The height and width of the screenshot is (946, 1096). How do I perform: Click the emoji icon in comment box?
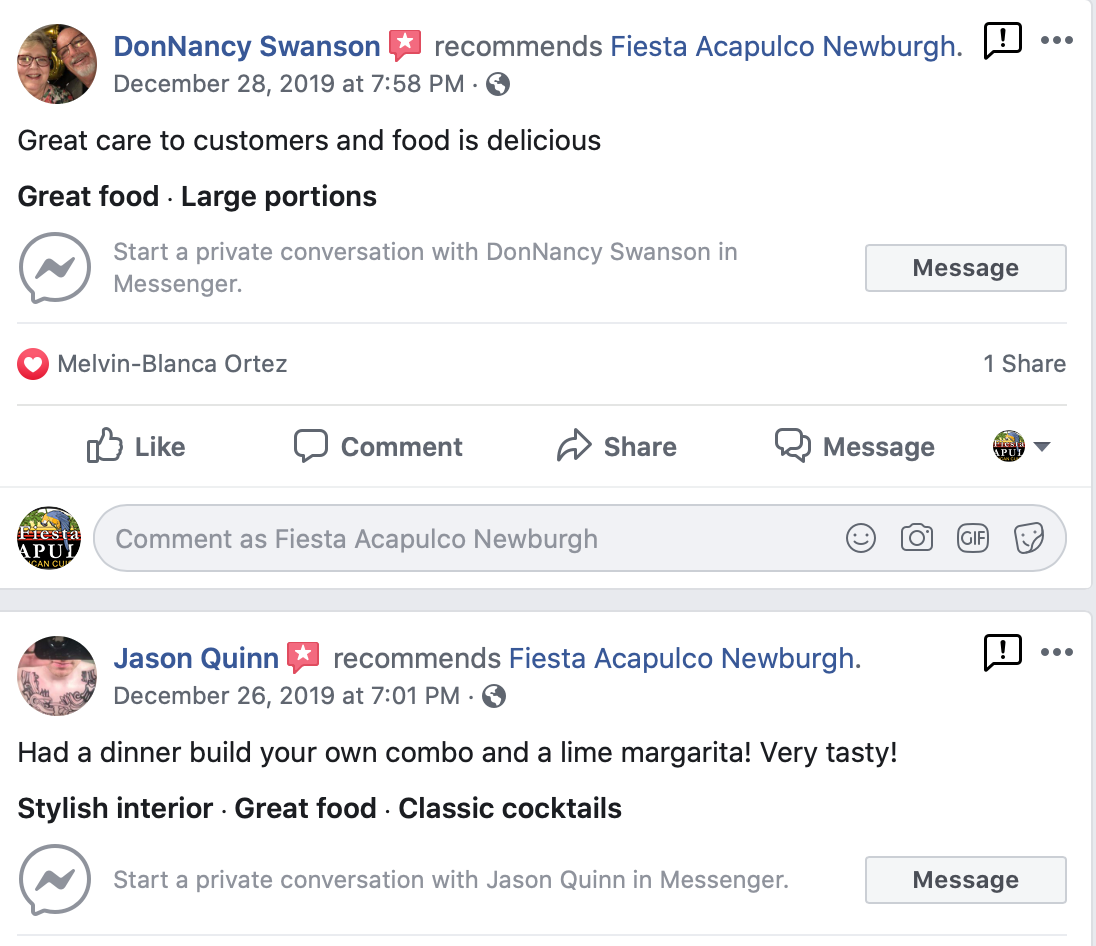point(860,539)
